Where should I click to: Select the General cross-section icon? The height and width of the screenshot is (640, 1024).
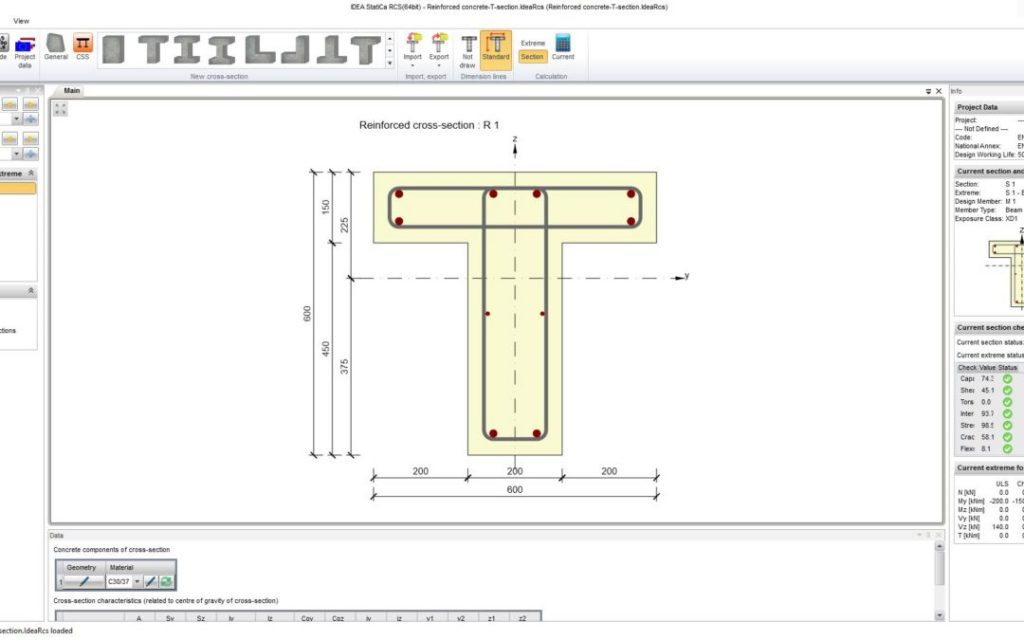pyautogui.click(x=56, y=48)
